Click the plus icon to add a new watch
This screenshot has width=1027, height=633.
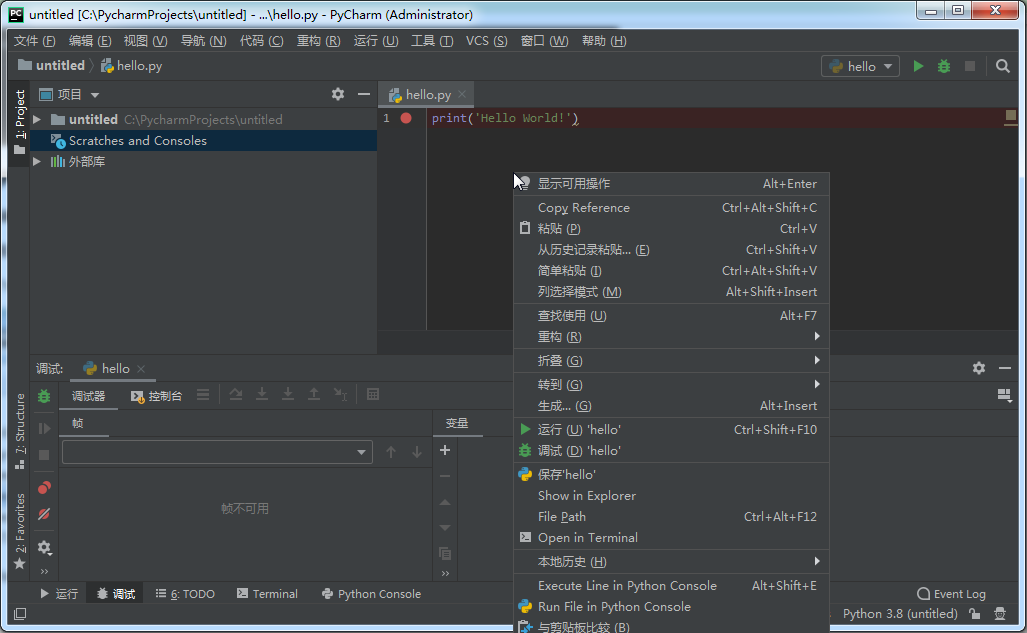(x=445, y=450)
